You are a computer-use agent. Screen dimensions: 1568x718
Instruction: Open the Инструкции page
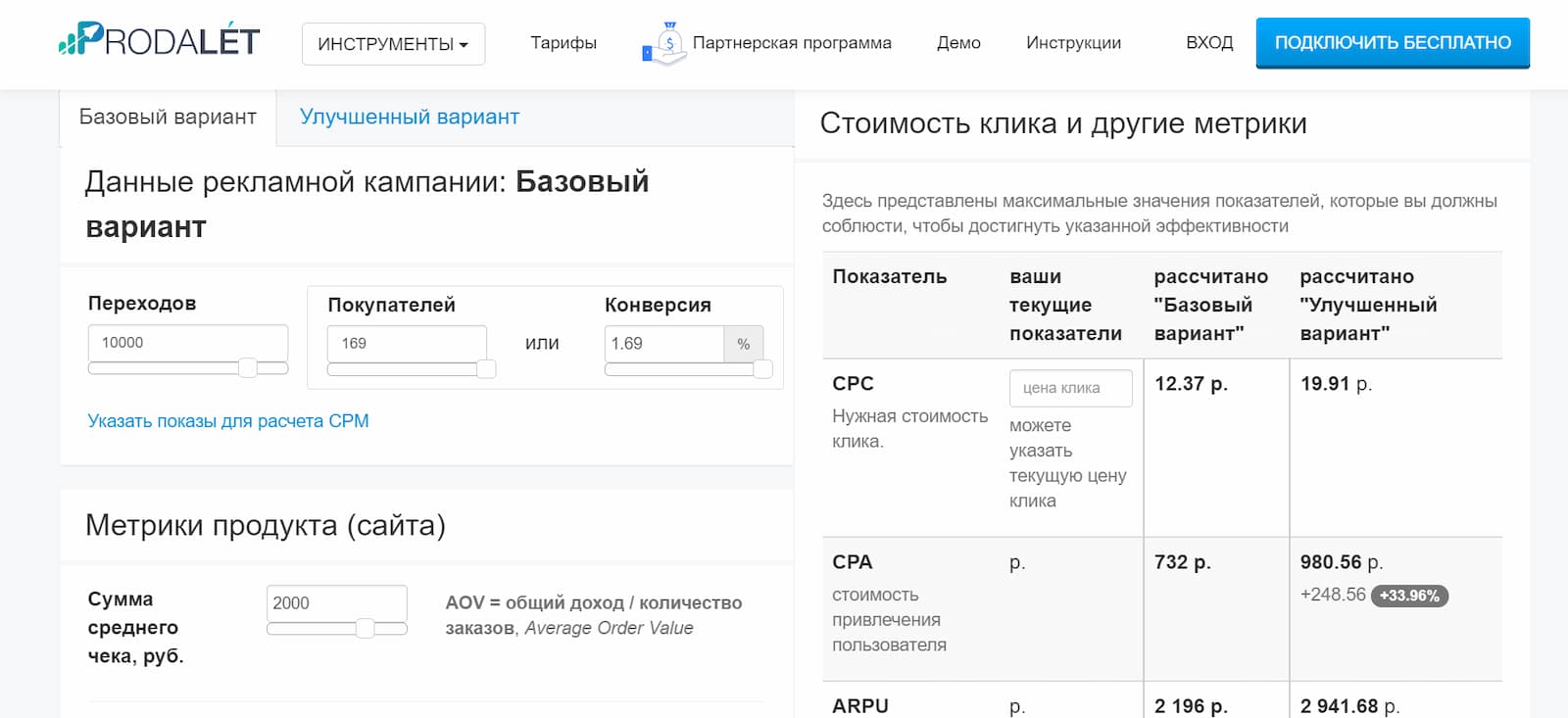click(x=1073, y=43)
